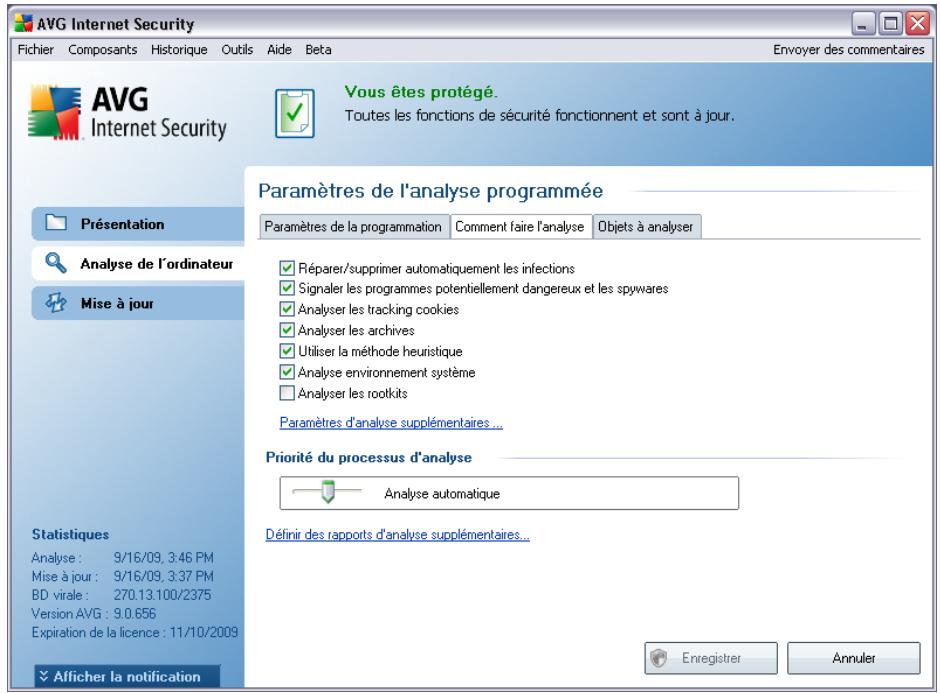This screenshot has width=940, height=693.
Task: Click the green checkmark protection status icon
Action: pos(294,113)
